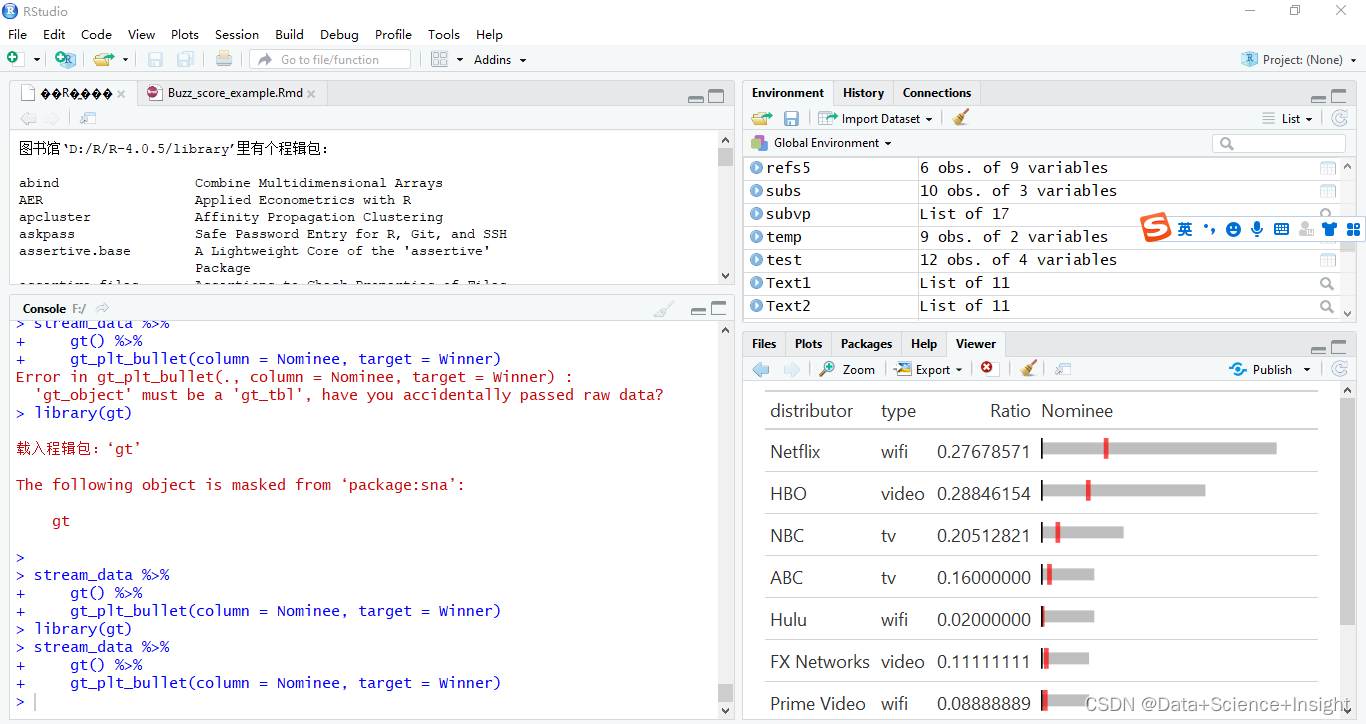Expand the refs5 variable row
Image resolution: width=1366 pixels, height=724 pixels.
[757, 168]
